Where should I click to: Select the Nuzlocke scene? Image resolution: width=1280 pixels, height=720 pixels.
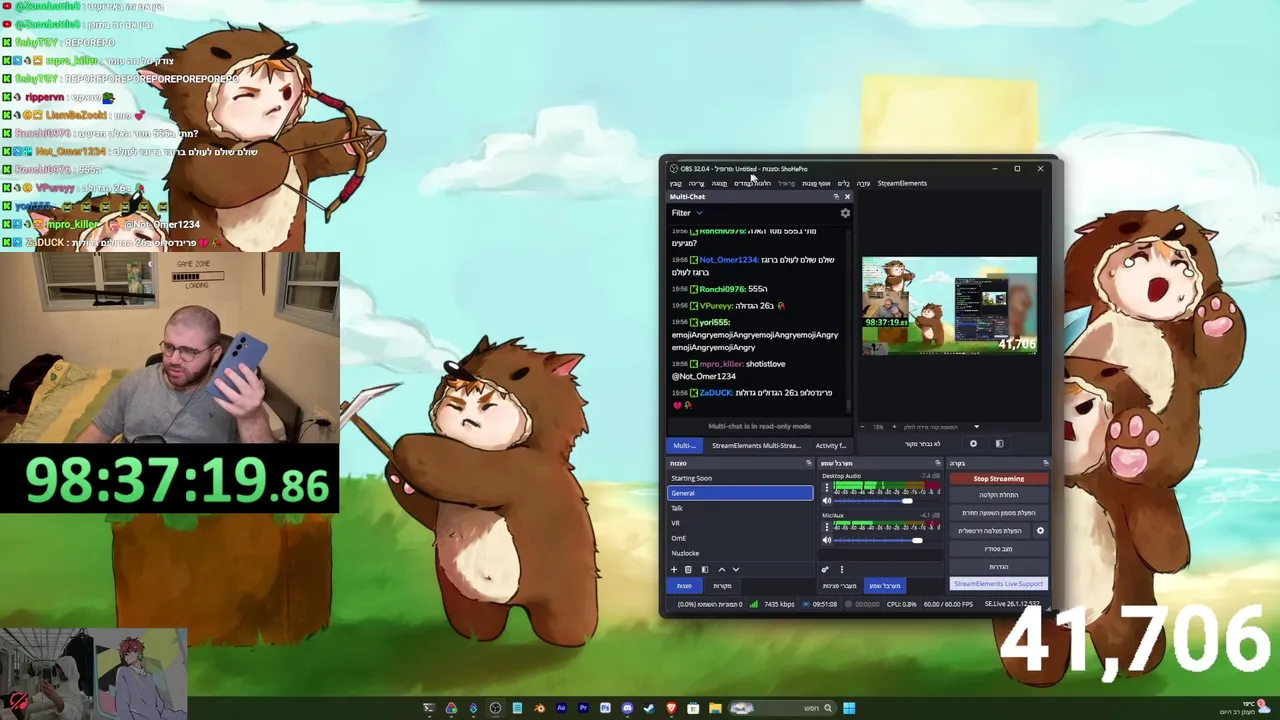(x=741, y=553)
